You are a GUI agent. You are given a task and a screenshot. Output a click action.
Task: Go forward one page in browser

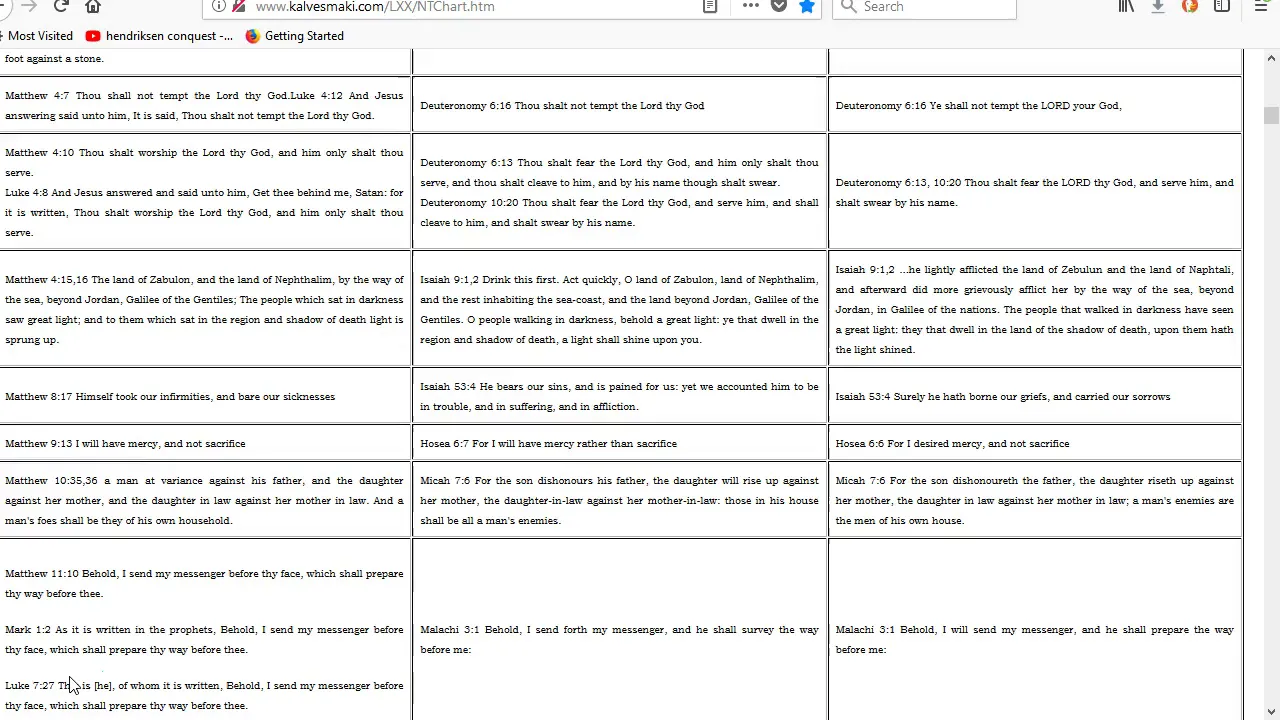tap(28, 6)
